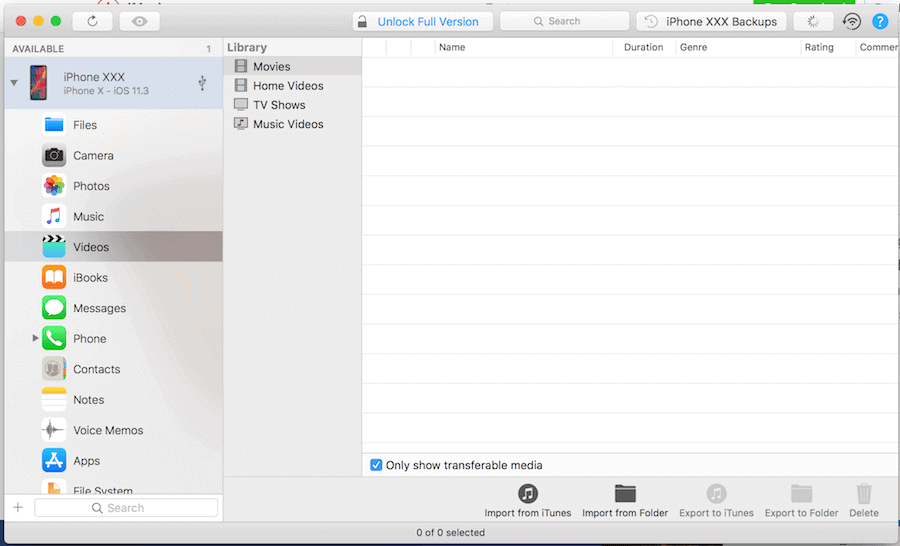This screenshot has height=546, width=900.
Task: Open the Camera section
Action: (114, 155)
